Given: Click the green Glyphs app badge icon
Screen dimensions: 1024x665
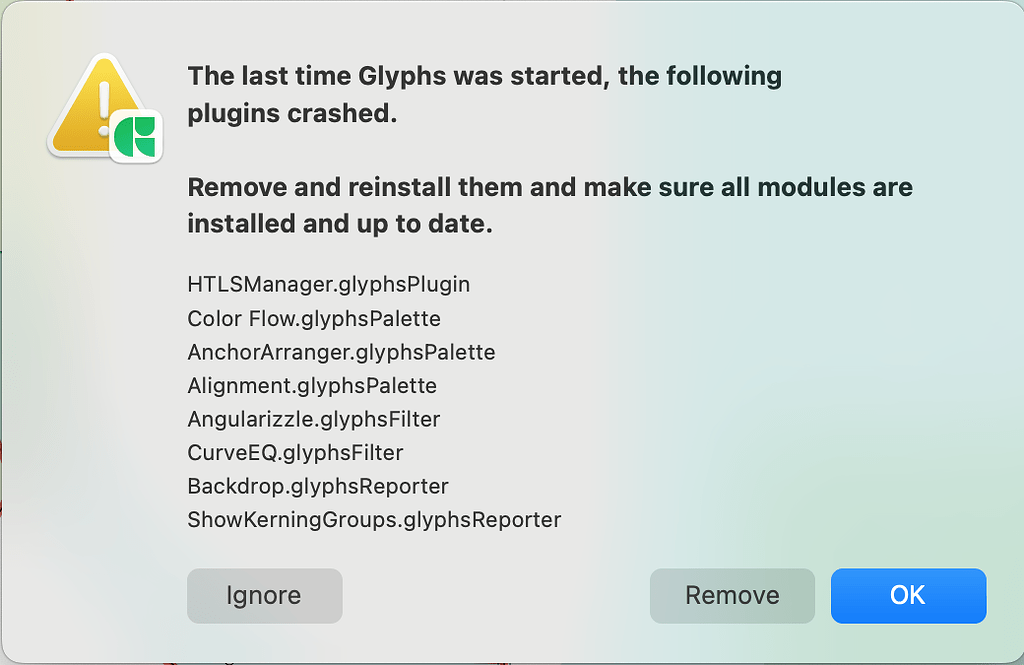Looking at the screenshot, I should point(134,137).
